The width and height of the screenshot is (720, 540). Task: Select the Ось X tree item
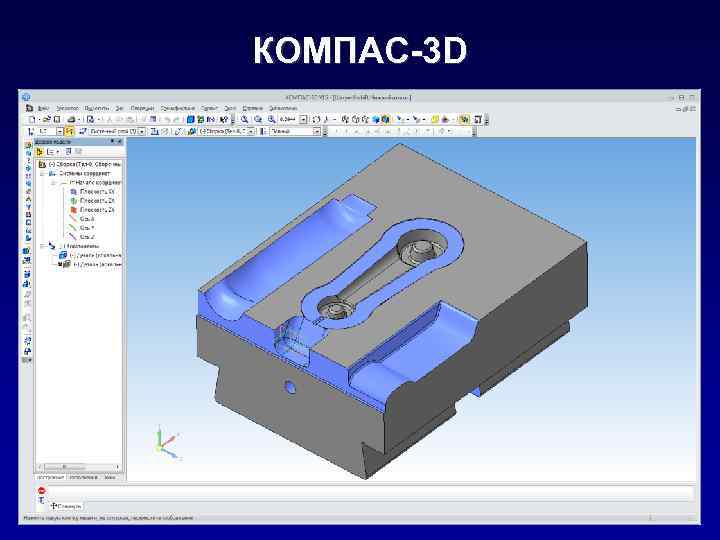(87, 219)
